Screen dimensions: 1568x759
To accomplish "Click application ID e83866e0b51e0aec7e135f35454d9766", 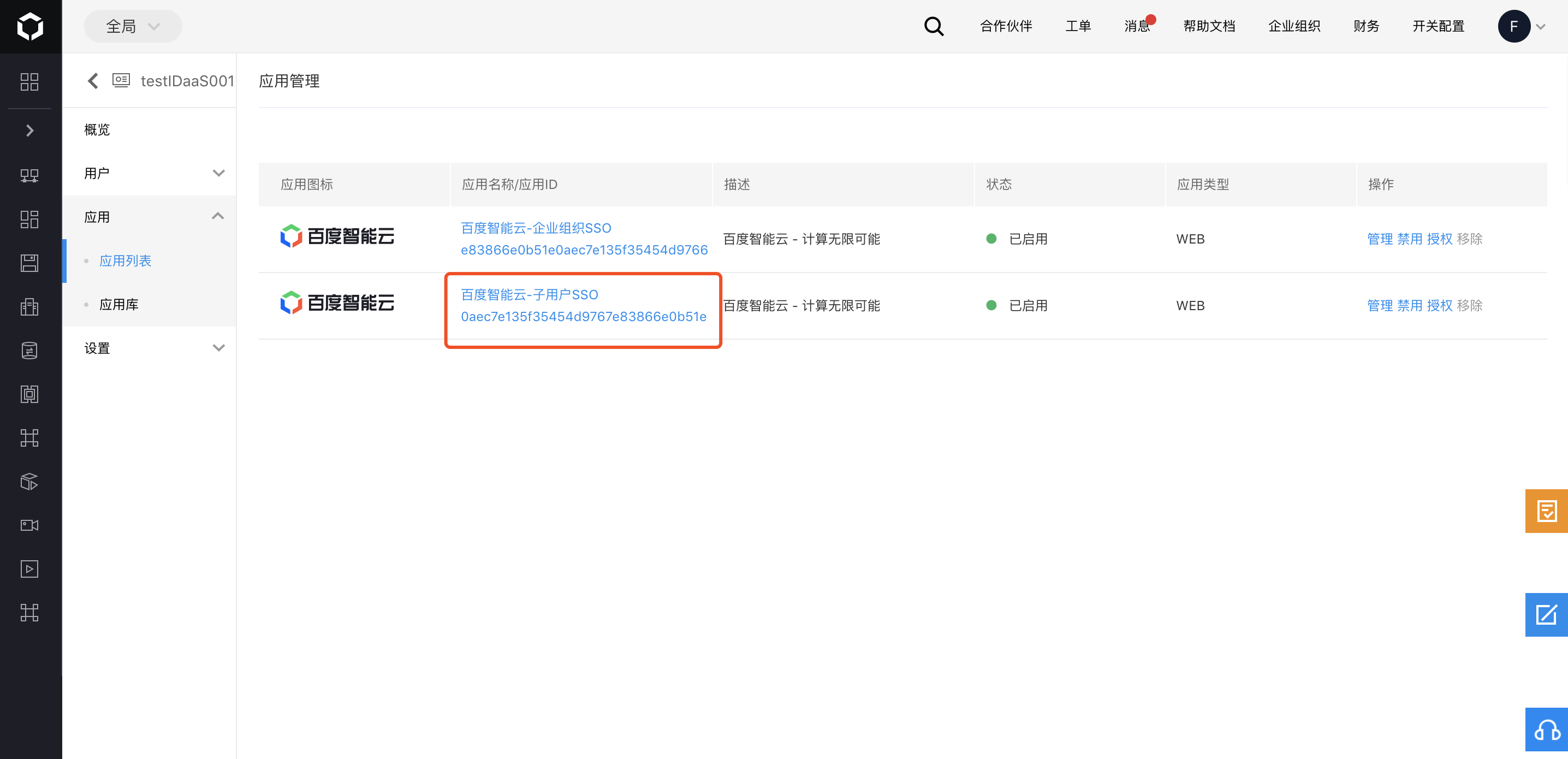I will 584,250.
